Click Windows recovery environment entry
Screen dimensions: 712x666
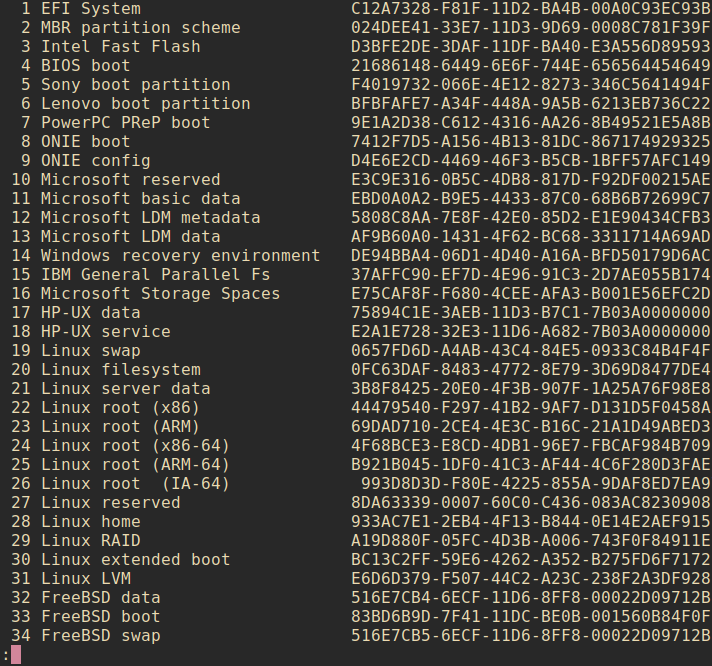180,256
